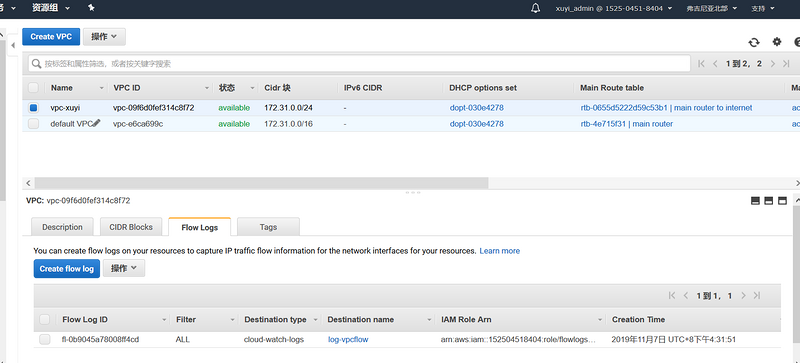
Task: Switch to the Description tab
Action: (x=62, y=227)
